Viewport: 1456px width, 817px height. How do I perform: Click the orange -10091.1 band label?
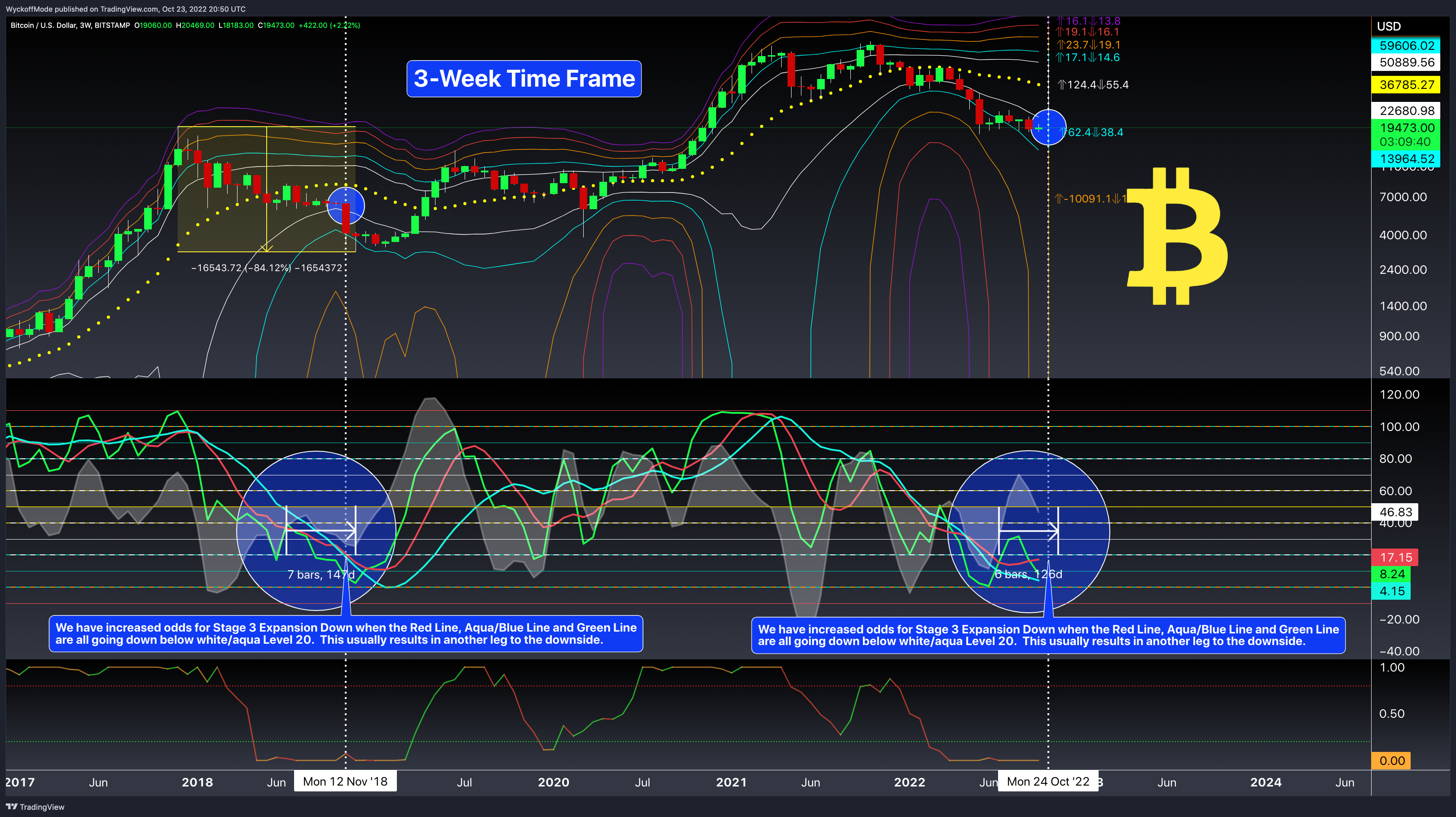[1091, 199]
